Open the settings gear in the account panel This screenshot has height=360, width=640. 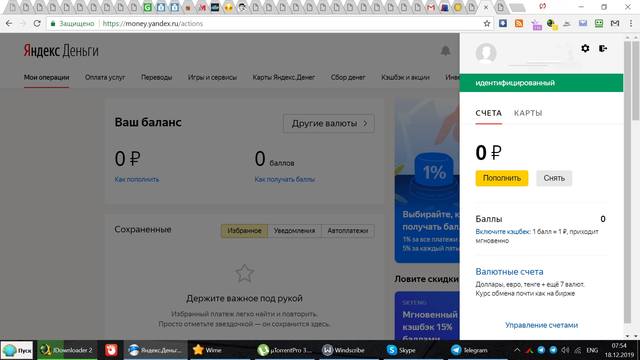click(585, 49)
